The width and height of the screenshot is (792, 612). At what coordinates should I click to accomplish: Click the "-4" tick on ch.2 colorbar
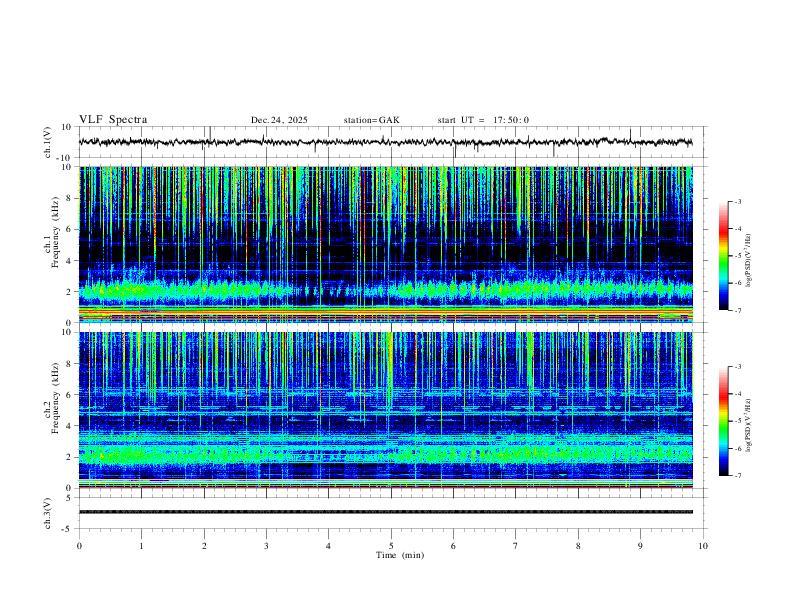[x=738, y=394]
